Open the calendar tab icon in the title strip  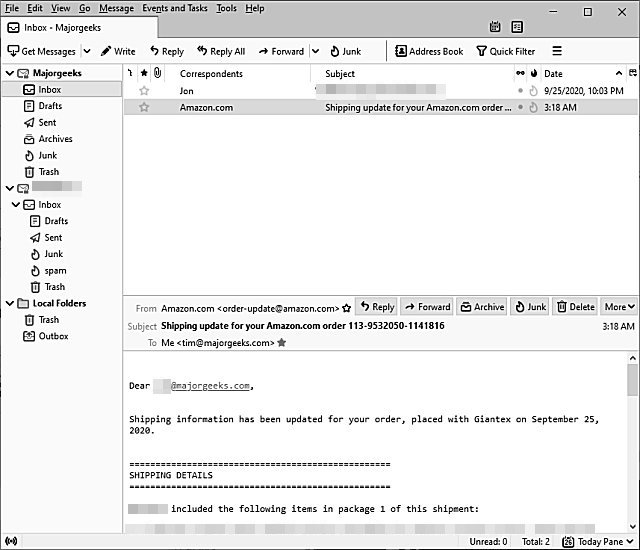pyautogui.click(x=493, y=27)
